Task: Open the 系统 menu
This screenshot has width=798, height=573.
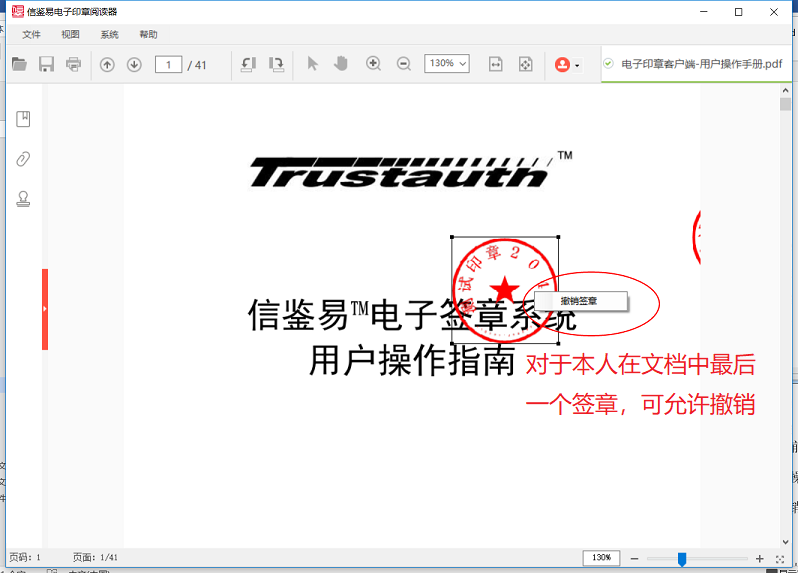Action: [109, 35]
